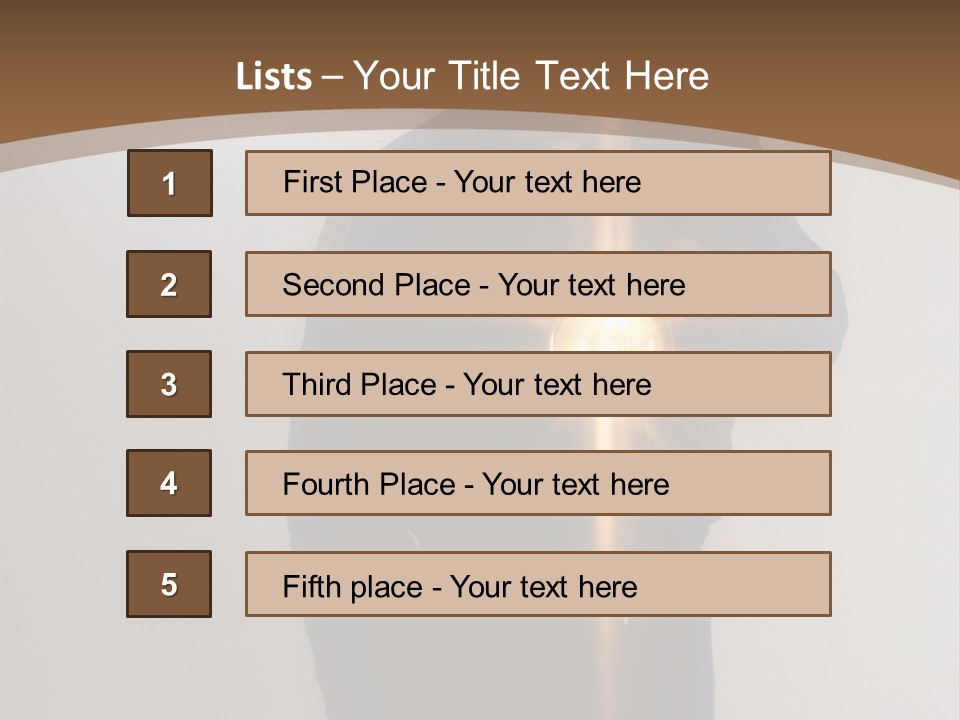Click the words 'First Place'
This screenshot has height=720, width=960.
coord(355,182)
